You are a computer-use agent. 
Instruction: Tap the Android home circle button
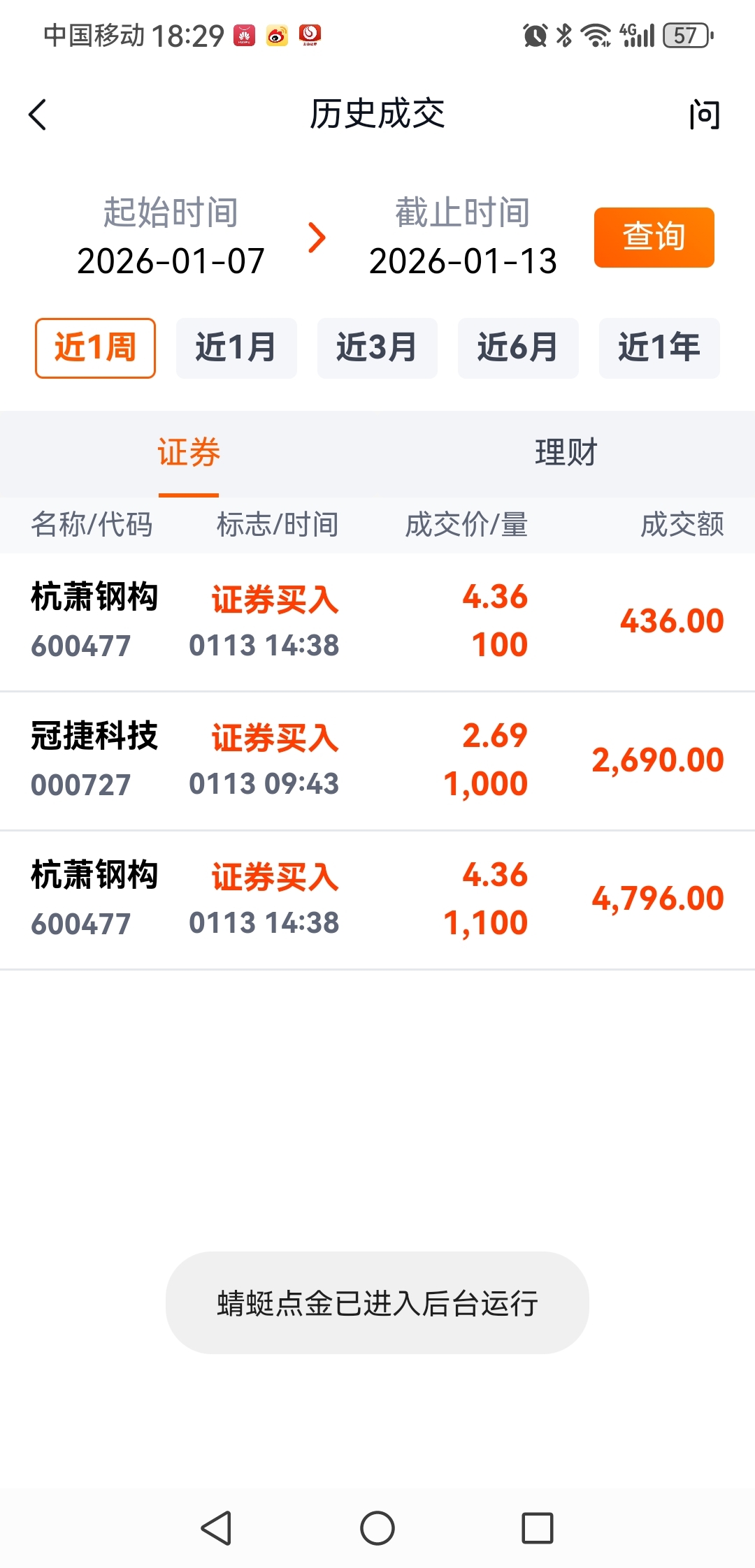pyautogui.click(x=377, y=1527)
